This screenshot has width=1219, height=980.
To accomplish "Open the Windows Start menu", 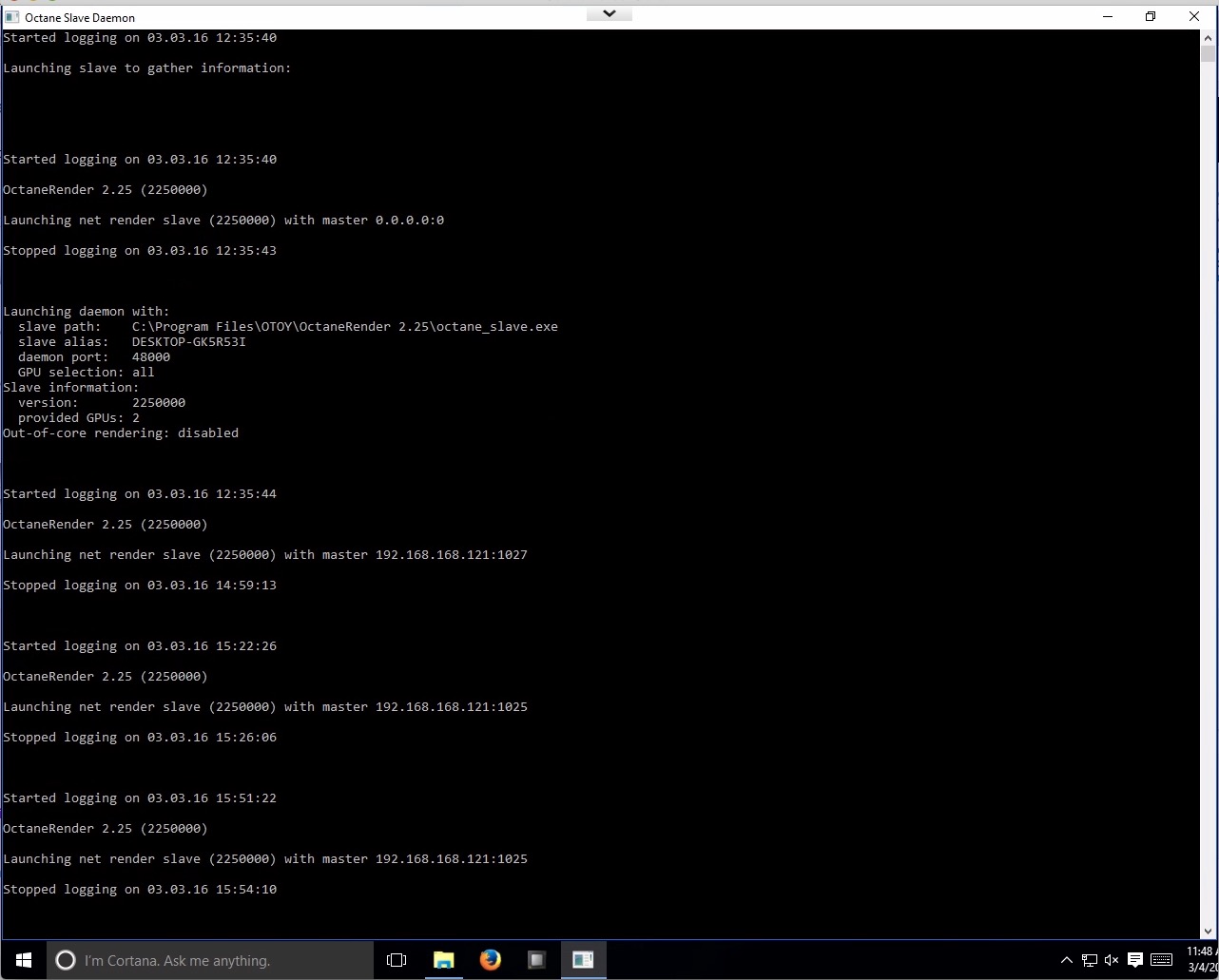I will (23, 960).
